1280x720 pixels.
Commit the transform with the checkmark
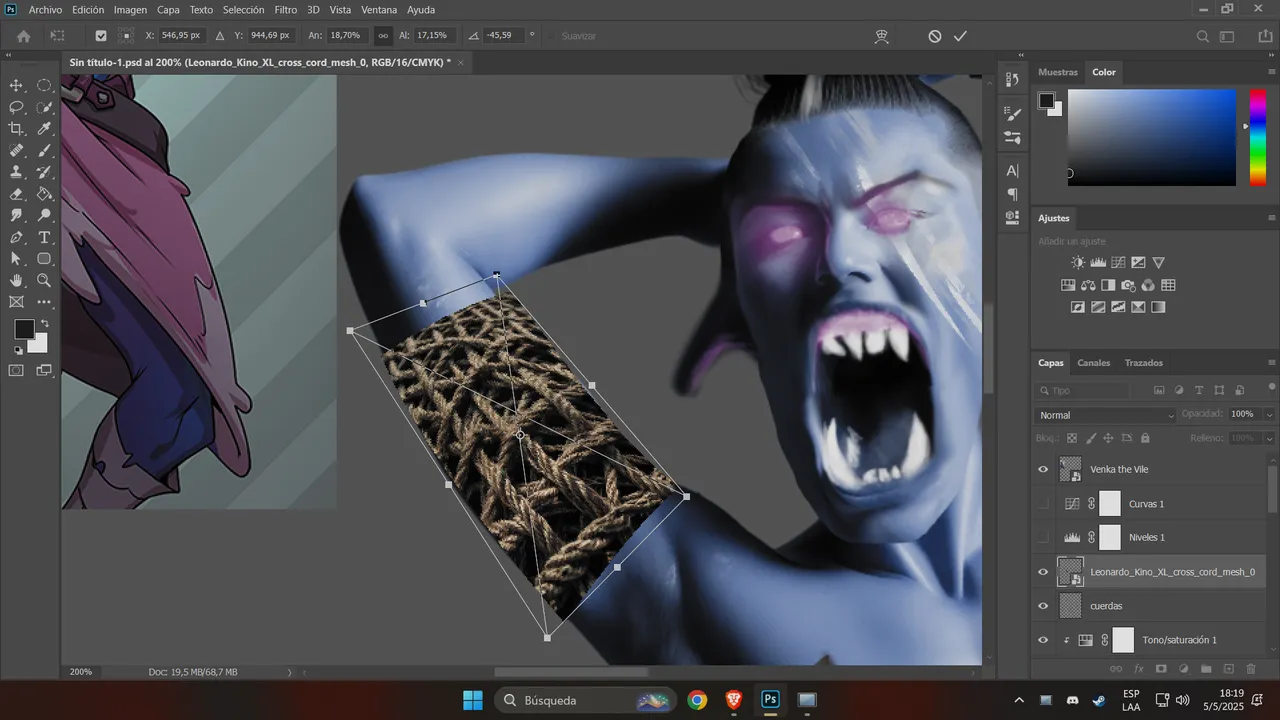coord(960,36)
